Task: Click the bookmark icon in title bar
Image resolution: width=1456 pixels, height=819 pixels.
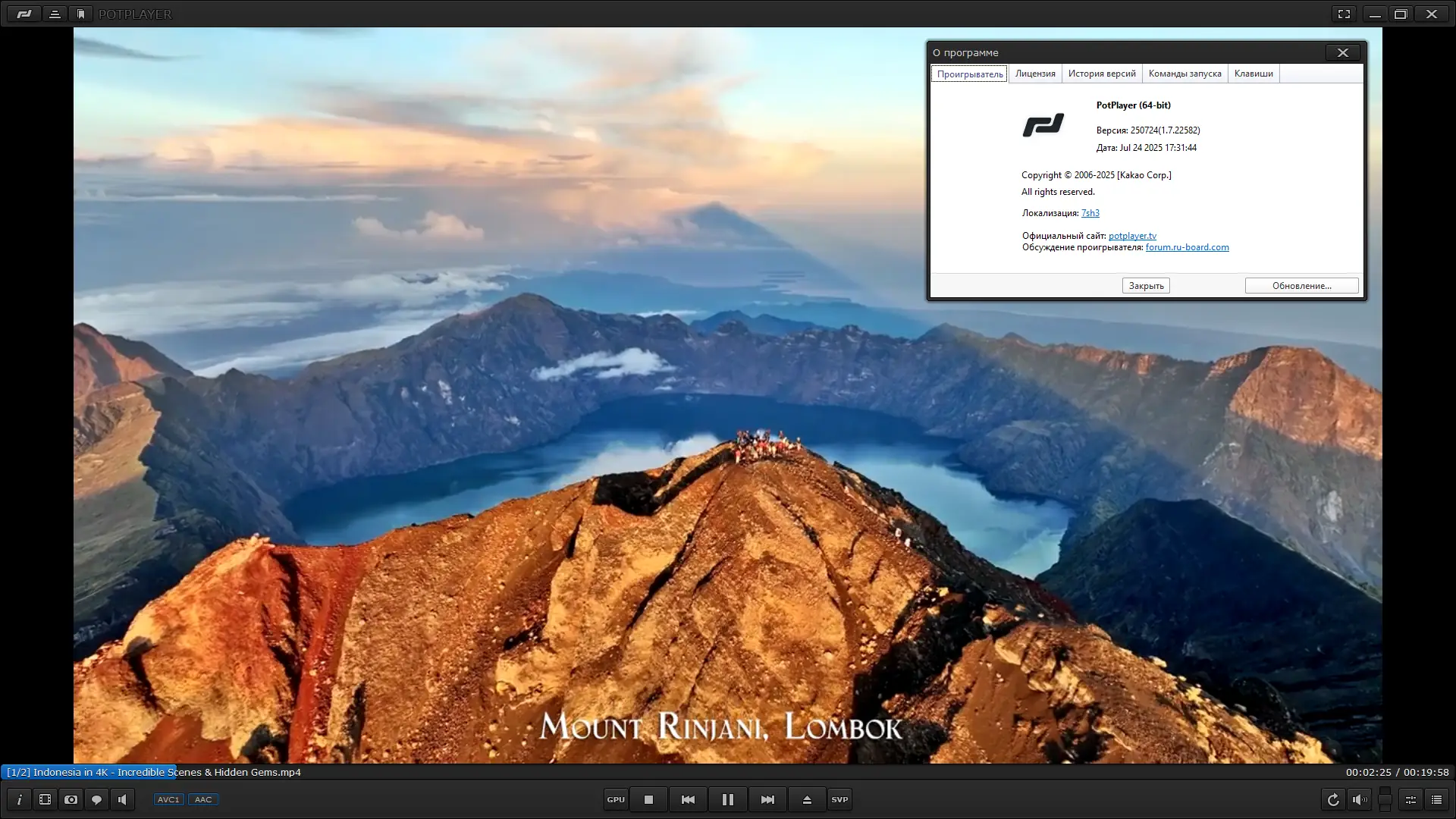Action: click(x=80, y=14)
